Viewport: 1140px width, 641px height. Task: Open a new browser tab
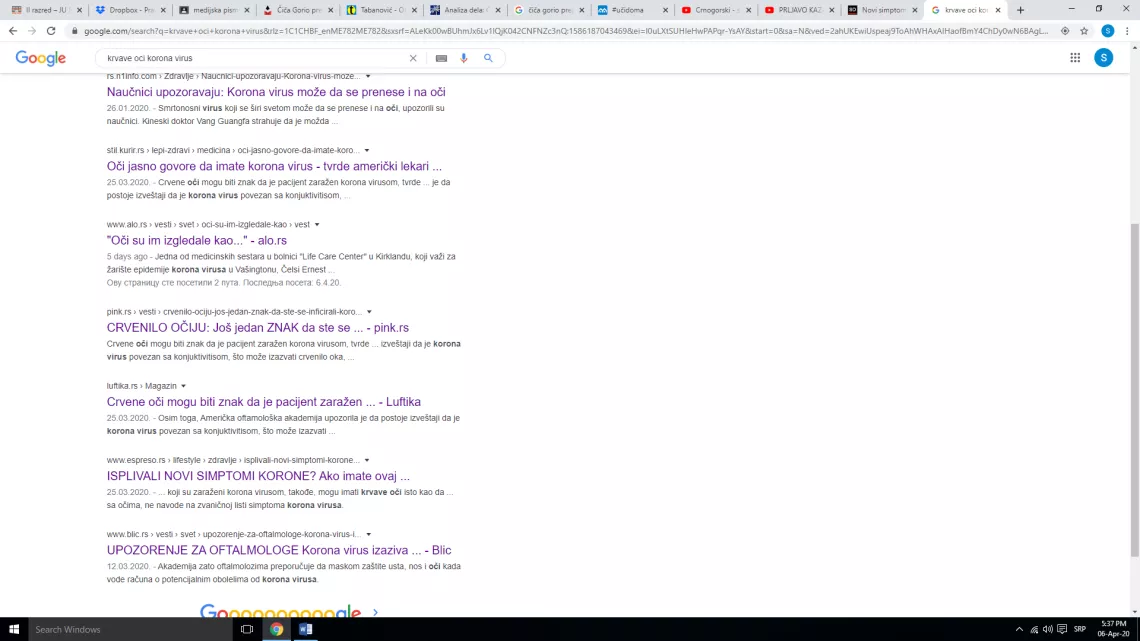1020,10
